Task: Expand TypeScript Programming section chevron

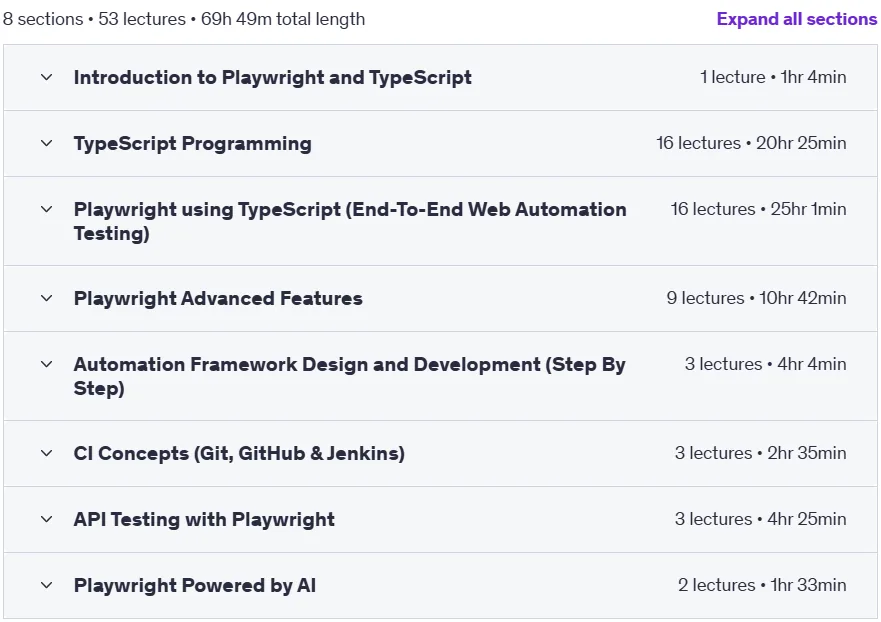Action: point(47,143)
